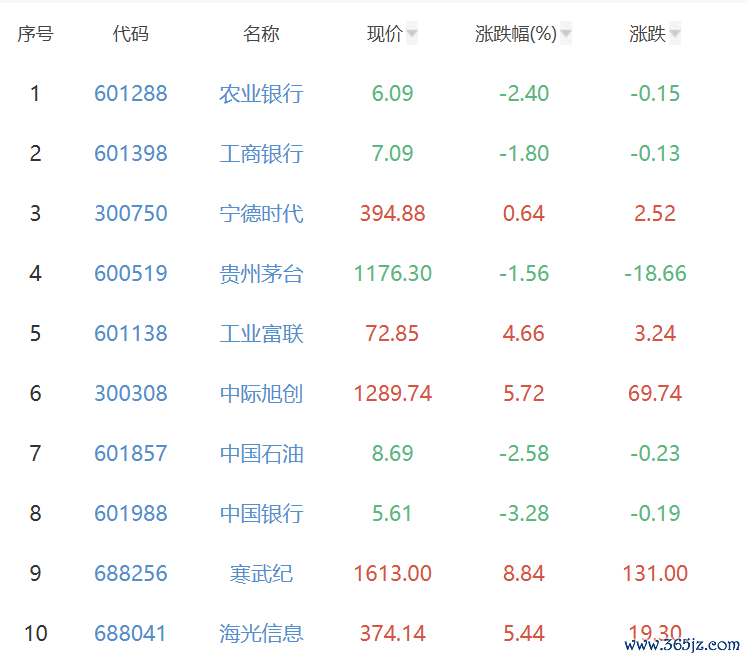Open 中国银行 stock page
The height and width of the screenshot is (660, 747).
(x=261, y=514)
